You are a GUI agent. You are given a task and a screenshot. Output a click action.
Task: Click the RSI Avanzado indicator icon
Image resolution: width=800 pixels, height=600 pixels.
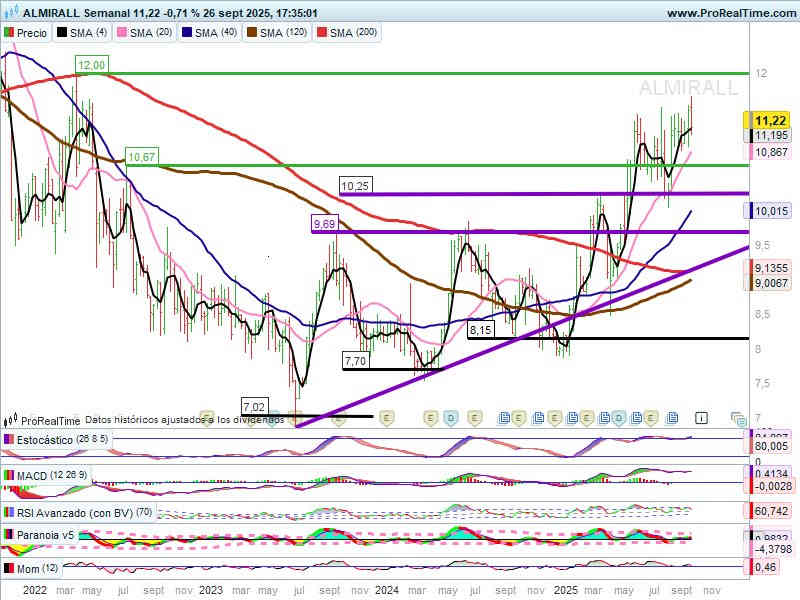coord(9,512)
